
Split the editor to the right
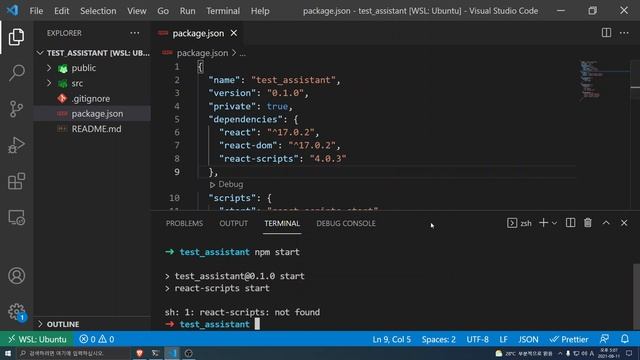pyautogui.click(x=606, y=33)
